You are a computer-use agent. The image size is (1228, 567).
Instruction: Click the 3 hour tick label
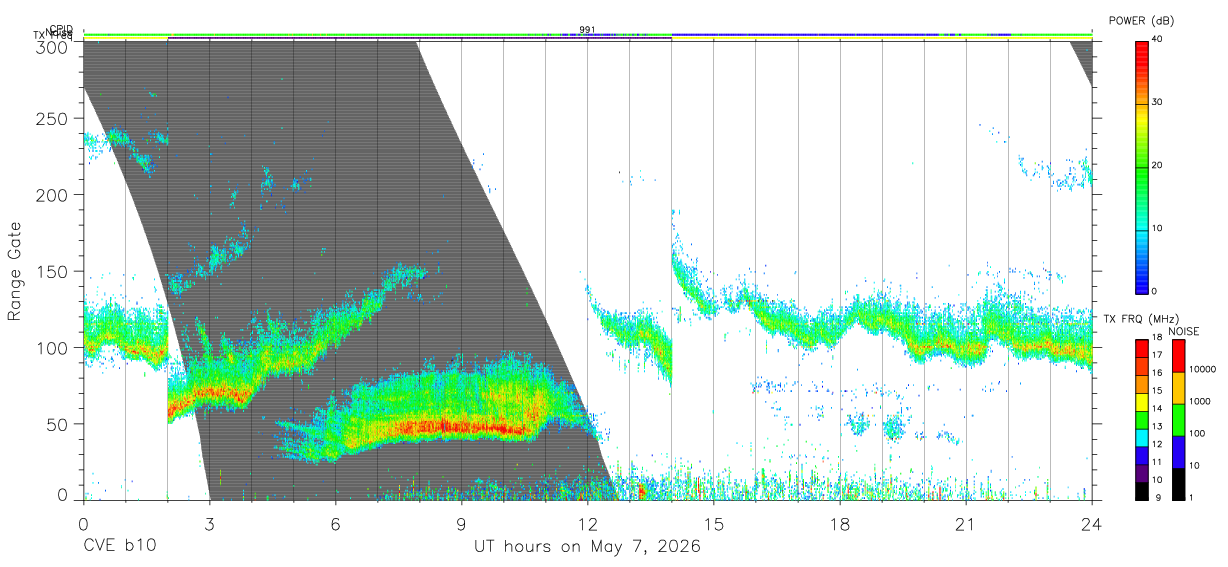click(x=209, y=524)
